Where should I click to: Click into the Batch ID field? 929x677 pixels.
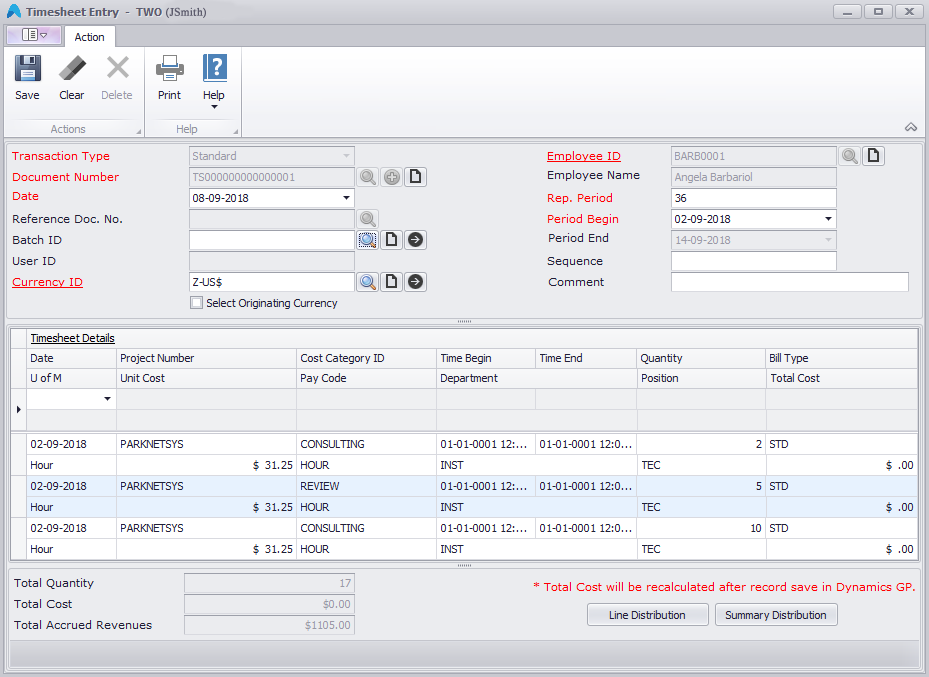(272, 240)
